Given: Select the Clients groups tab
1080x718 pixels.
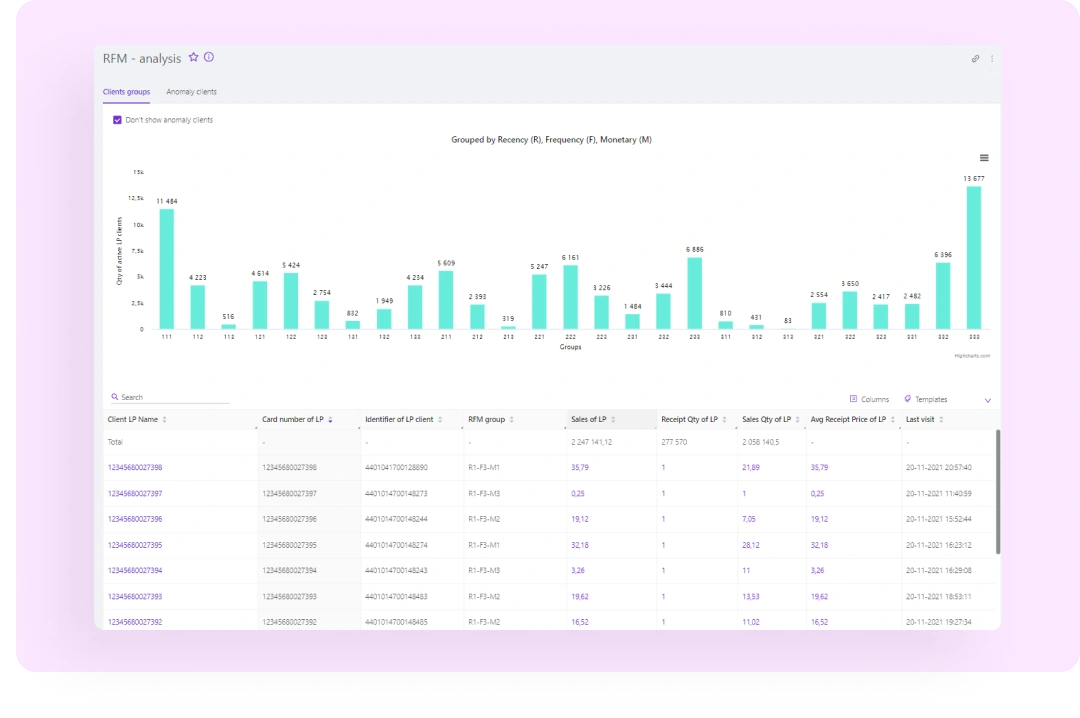Looking at the screenshot, I should coord(126,92).
